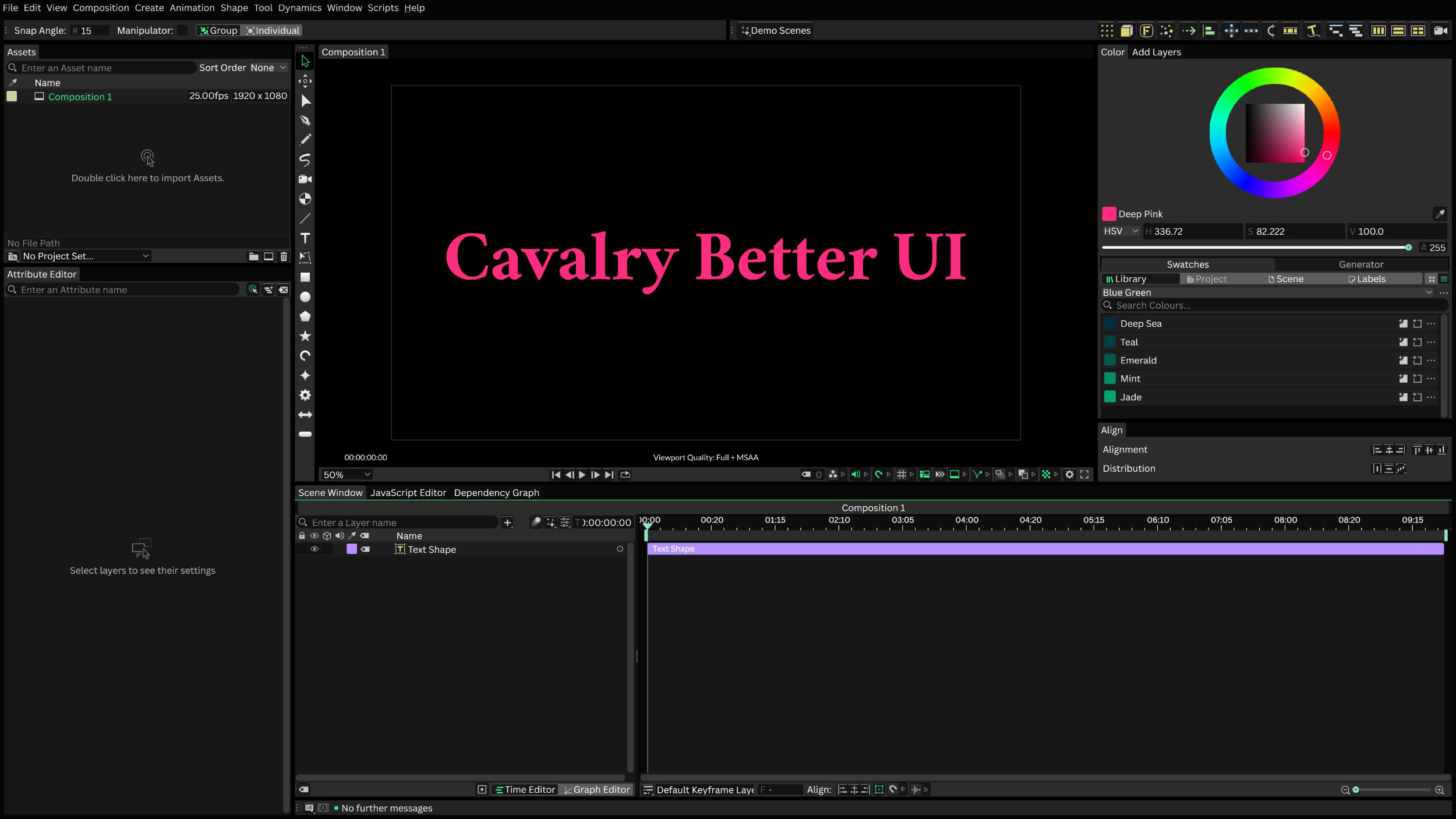Click the Emerald color swatch
Image resolution: width=1456 pixels, height=819 pixels.
pyautogui.click(x=1110, y=361)
